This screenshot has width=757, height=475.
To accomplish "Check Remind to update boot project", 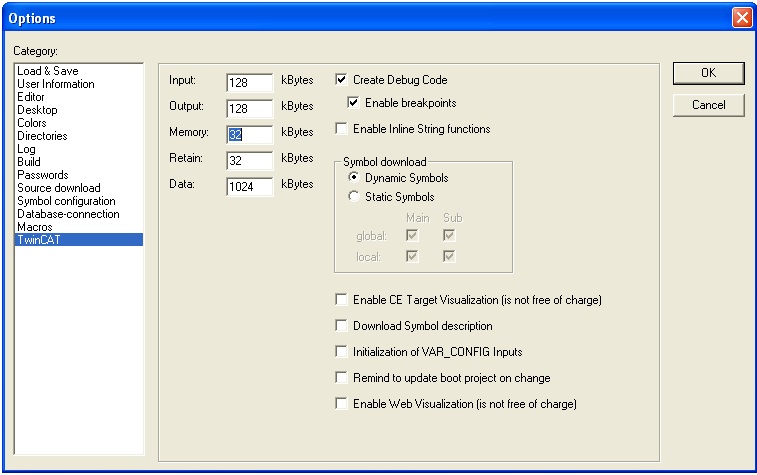I will 341,377.
